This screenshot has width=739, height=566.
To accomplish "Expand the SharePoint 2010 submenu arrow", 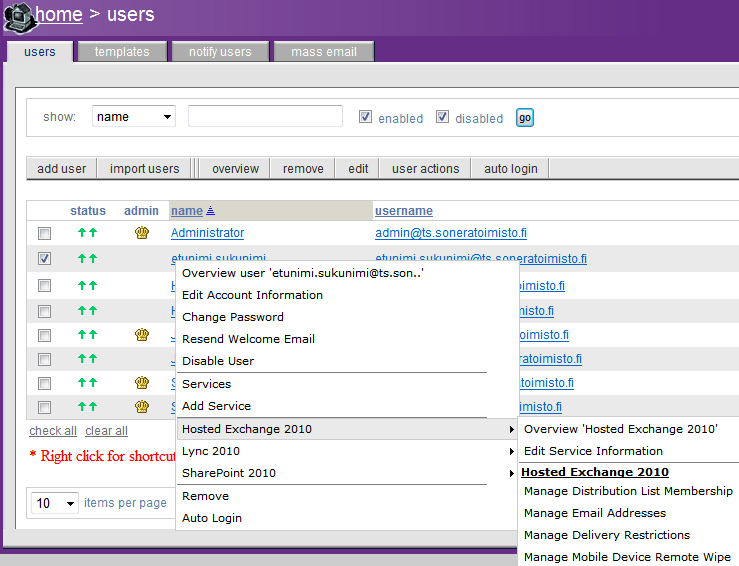I will 511,473.
